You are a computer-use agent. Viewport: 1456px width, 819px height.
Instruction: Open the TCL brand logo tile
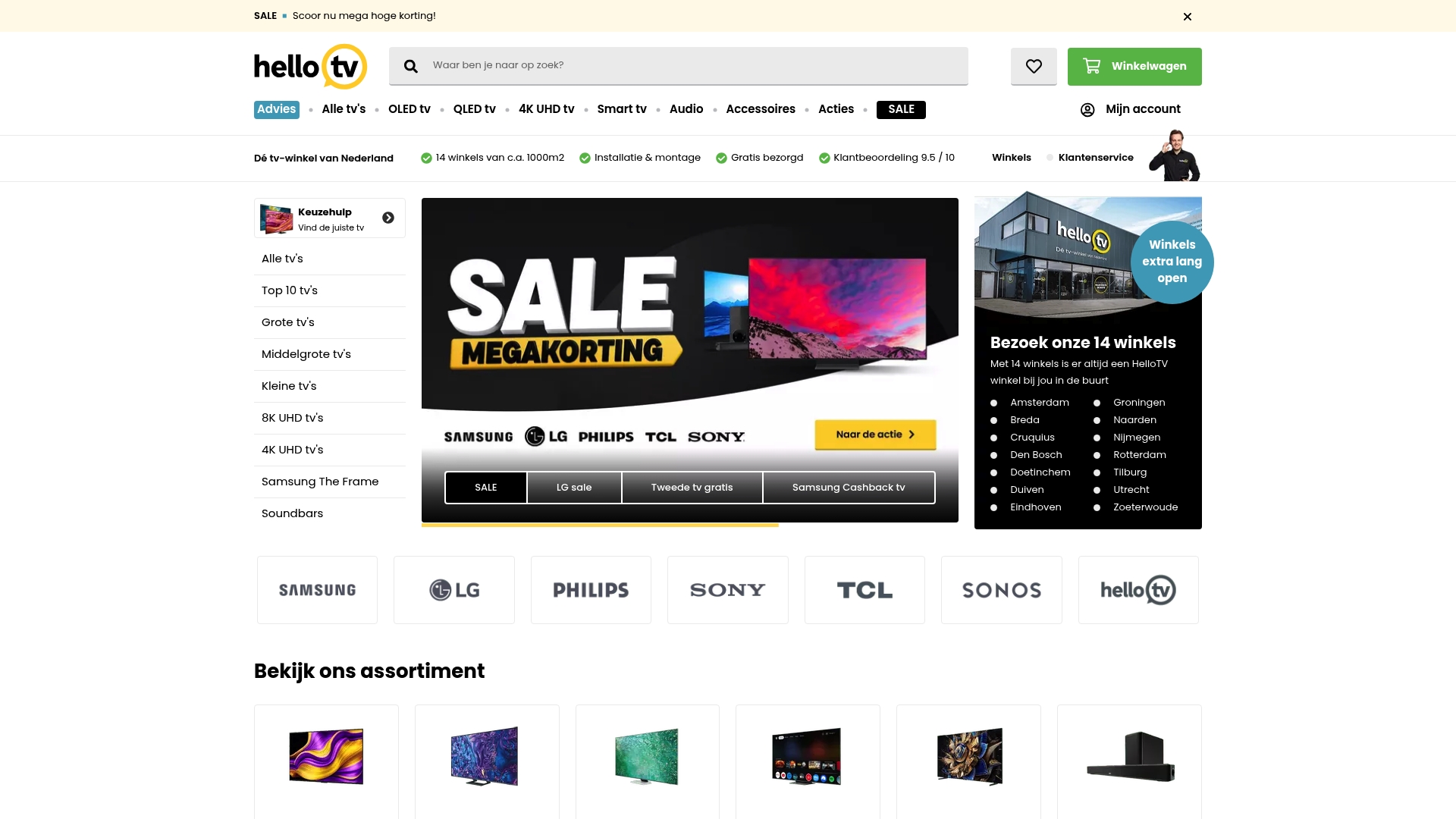pyautogui.click(x=864, y=590)
